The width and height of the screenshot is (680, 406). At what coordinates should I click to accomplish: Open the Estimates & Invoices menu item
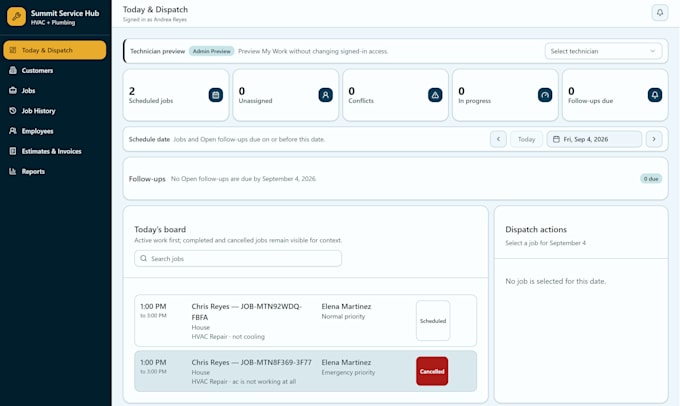click(55, 151)
